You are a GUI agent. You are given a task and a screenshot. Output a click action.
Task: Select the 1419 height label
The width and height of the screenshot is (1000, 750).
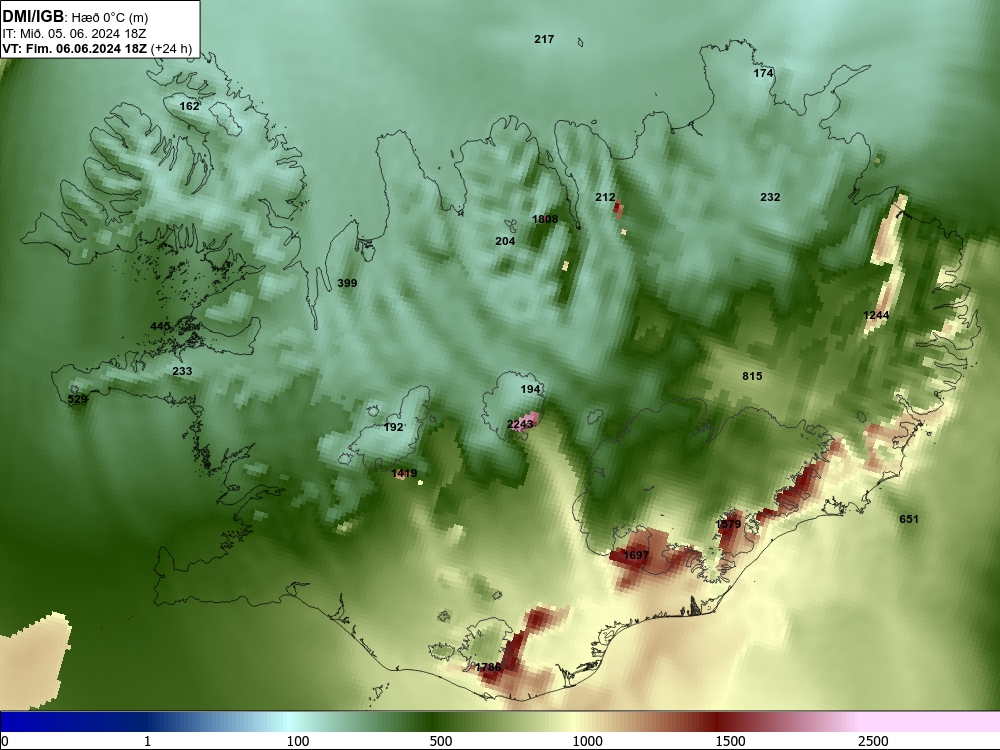point(404,473)
